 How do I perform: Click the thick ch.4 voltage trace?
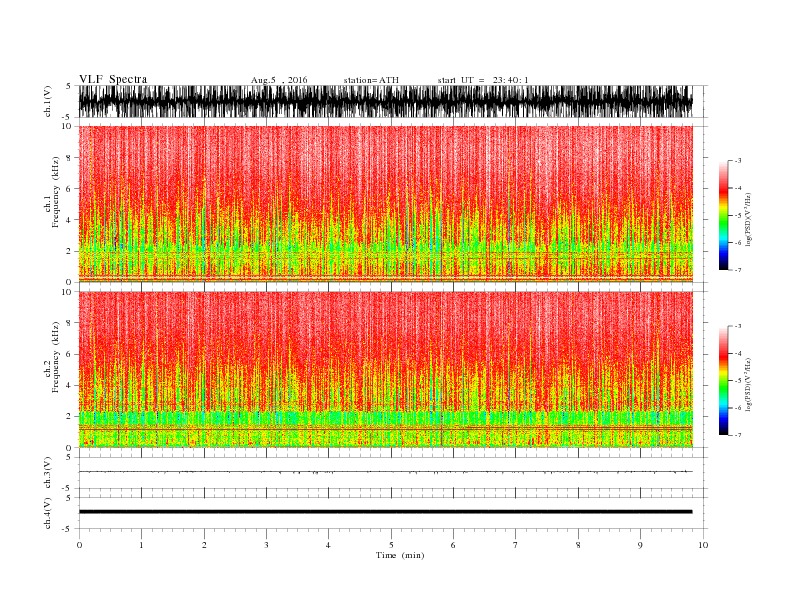point(385,512)
